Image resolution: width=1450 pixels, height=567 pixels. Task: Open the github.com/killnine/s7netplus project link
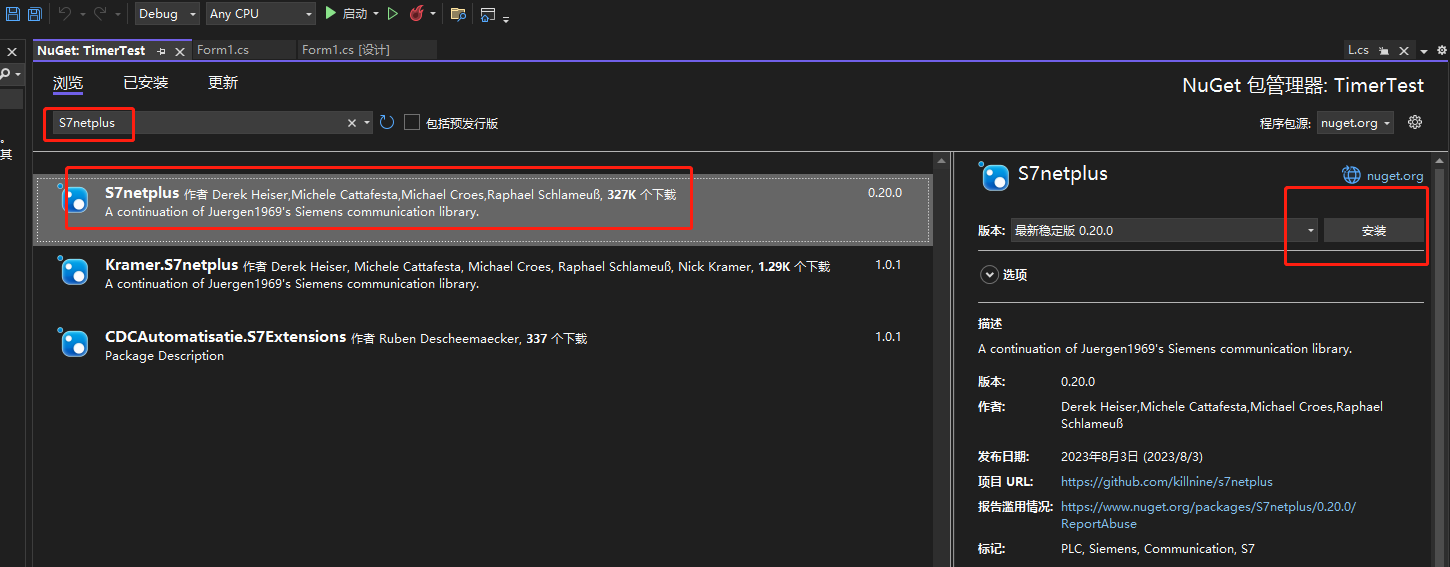click(1166, 482)
